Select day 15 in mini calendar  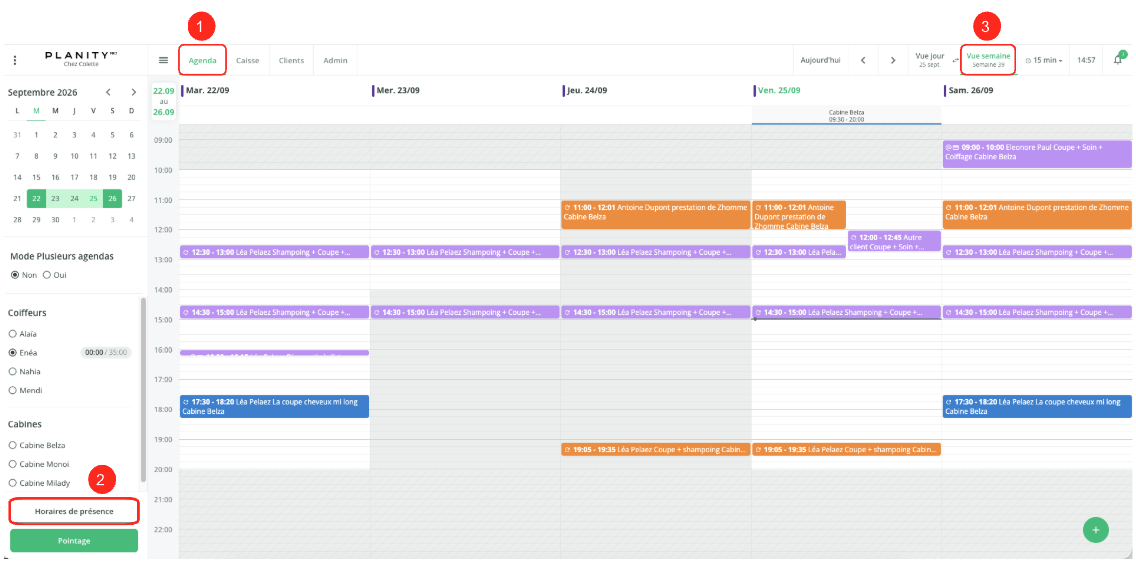pyautogui.click(x=36, y=177)
